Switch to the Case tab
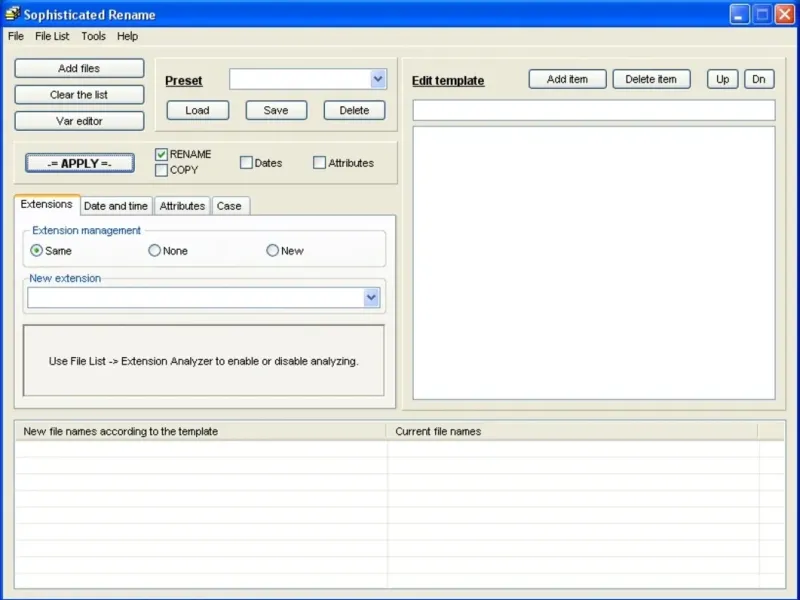This screenshot has height=600, width=800. 229,206
